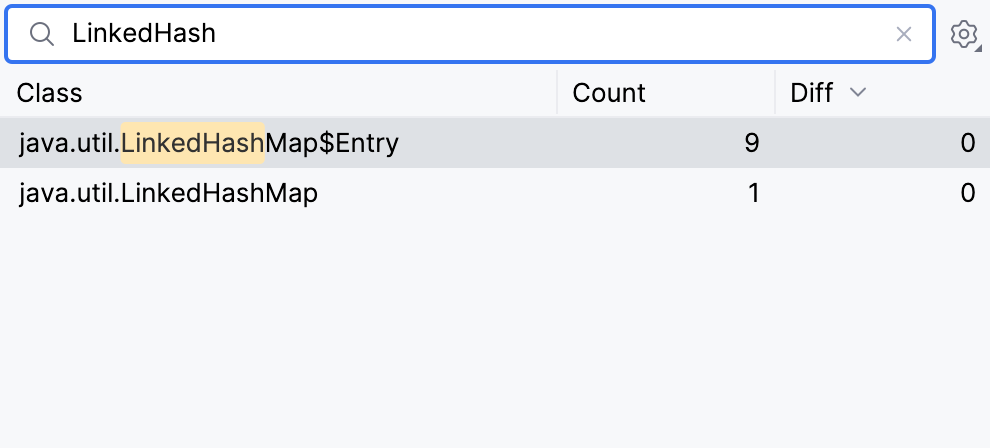Viewport: 990px width, 448px height.
Task: Click the highlighted LinkedHash match text
Action: (x=192, y=143)
